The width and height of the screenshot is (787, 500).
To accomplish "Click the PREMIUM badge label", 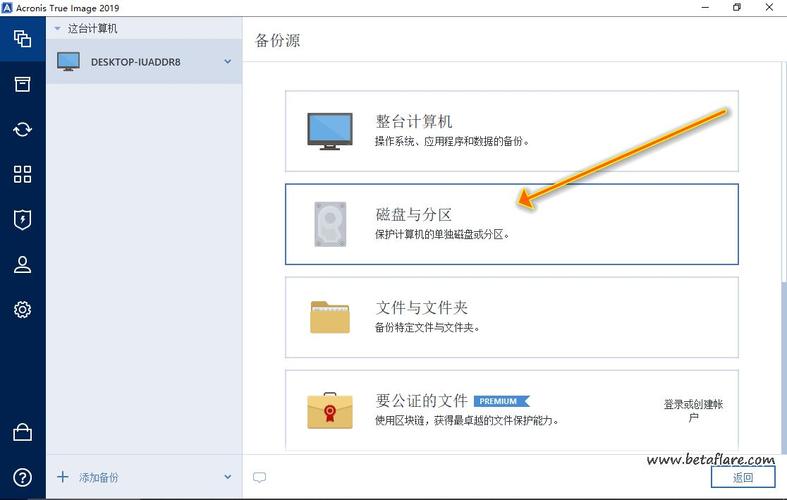I will (501, 401).
